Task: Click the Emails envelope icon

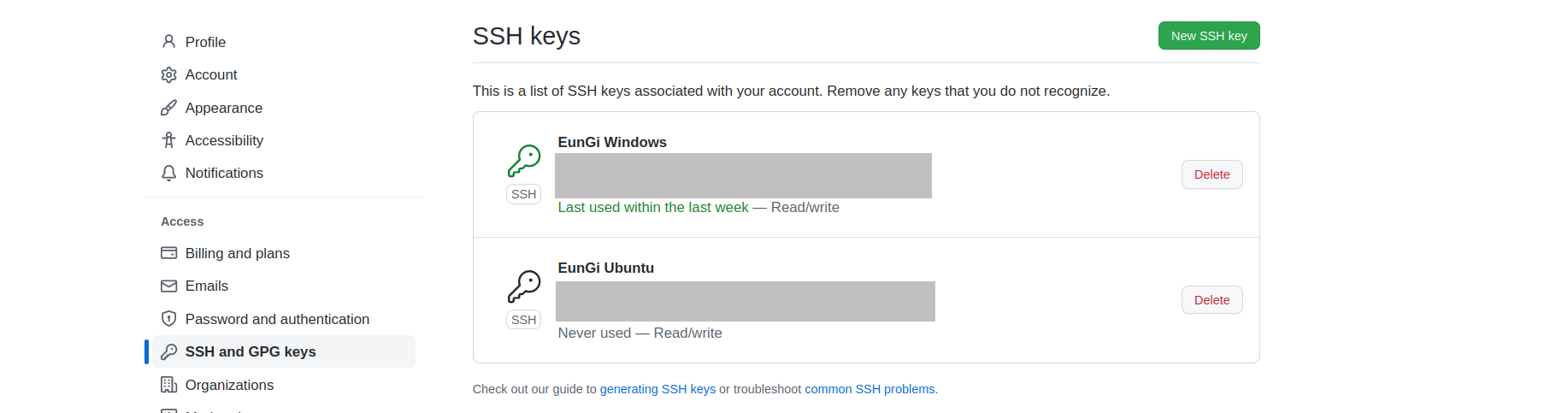Action: 169,286
